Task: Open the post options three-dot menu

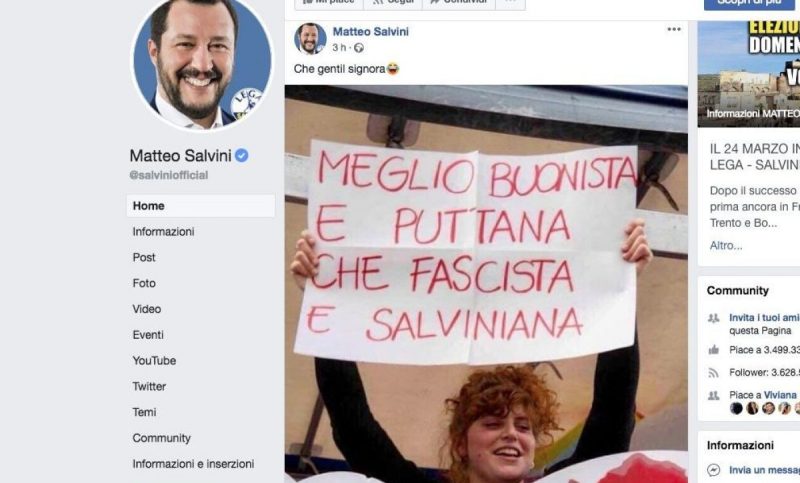Action: pyautogui.click(x=673, y=30)
